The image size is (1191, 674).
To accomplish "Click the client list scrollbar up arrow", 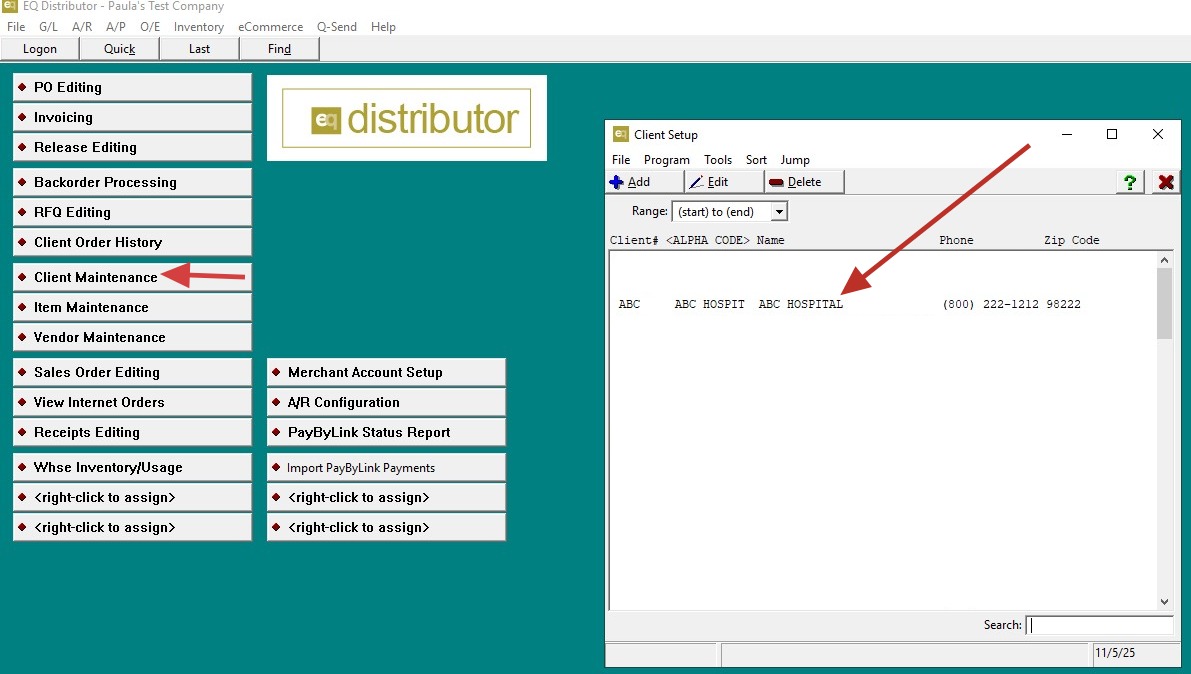I will pyautogui.click(x=1164, y=260).
